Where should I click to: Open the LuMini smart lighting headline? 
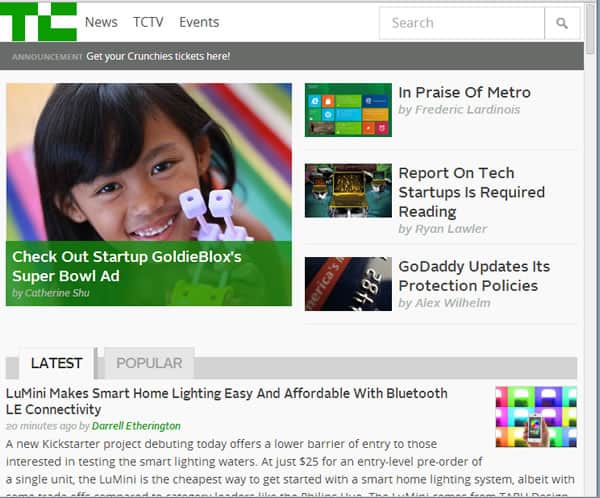tap(226, 401)
